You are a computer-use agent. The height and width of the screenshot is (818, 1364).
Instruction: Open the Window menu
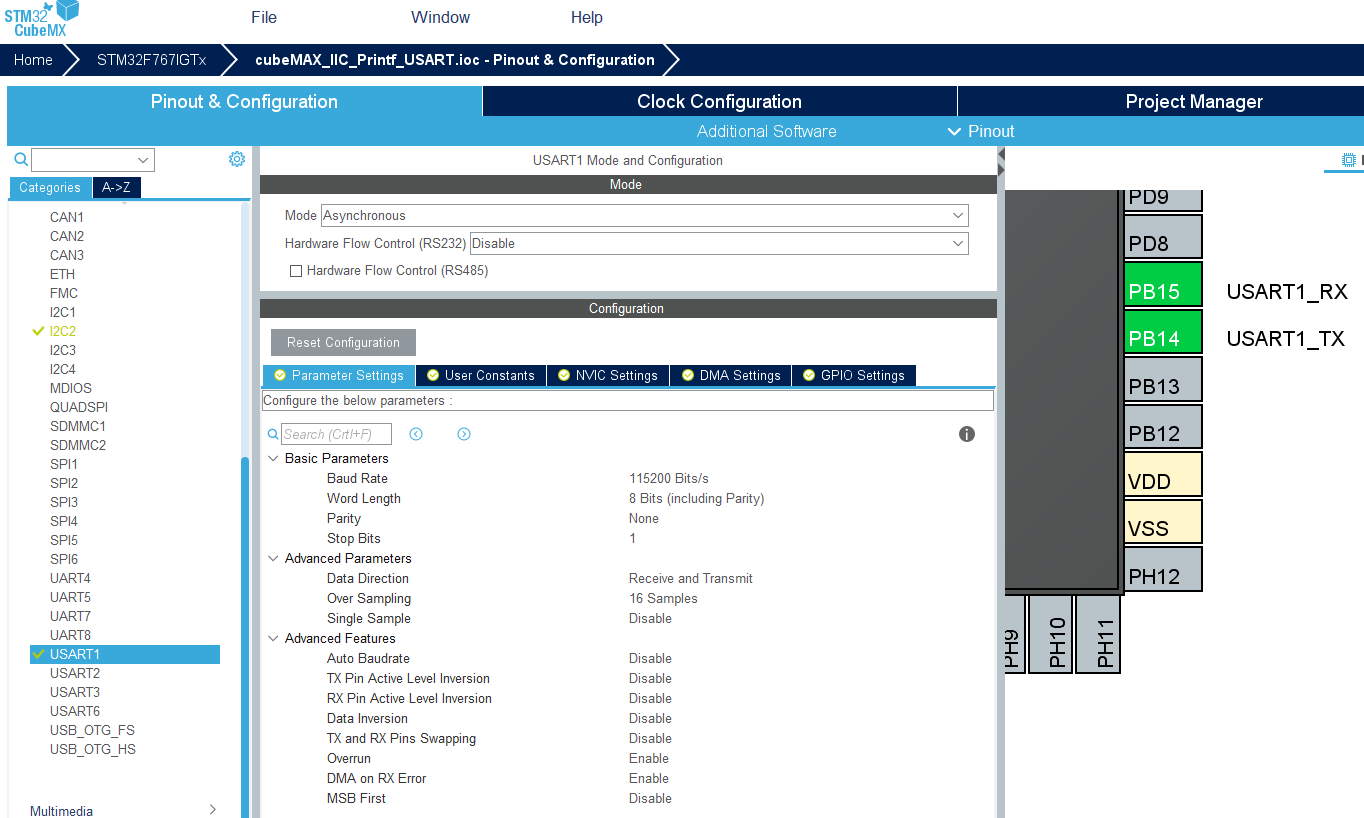(x=440, y=17)
